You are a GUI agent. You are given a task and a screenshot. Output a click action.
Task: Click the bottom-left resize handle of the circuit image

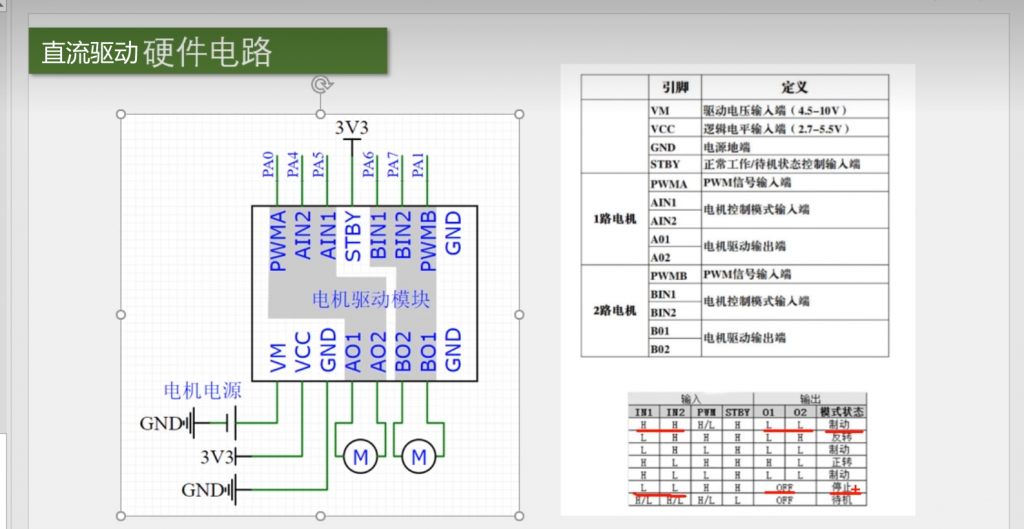(122, 514)
